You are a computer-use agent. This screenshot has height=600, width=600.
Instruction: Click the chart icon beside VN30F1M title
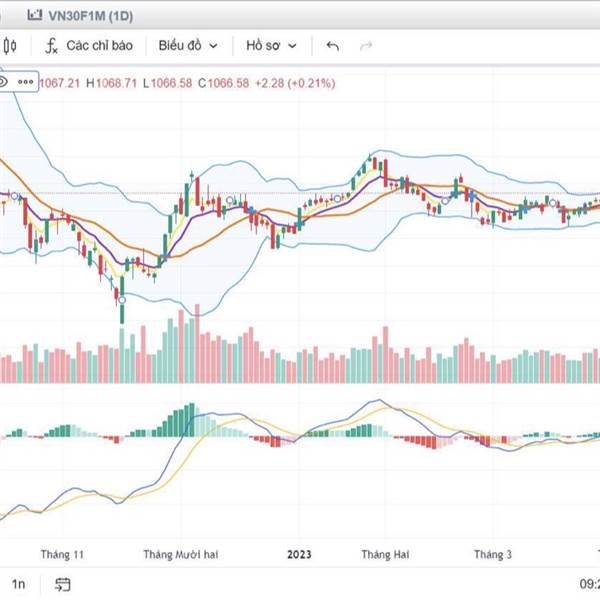[x=36, y=14]
